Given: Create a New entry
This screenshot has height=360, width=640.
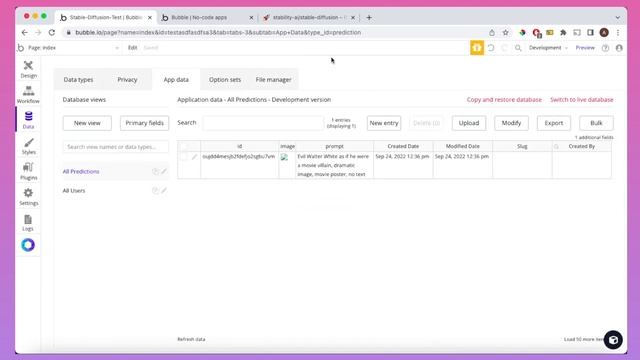Looking at the screenshot, I should pos(384,123).
